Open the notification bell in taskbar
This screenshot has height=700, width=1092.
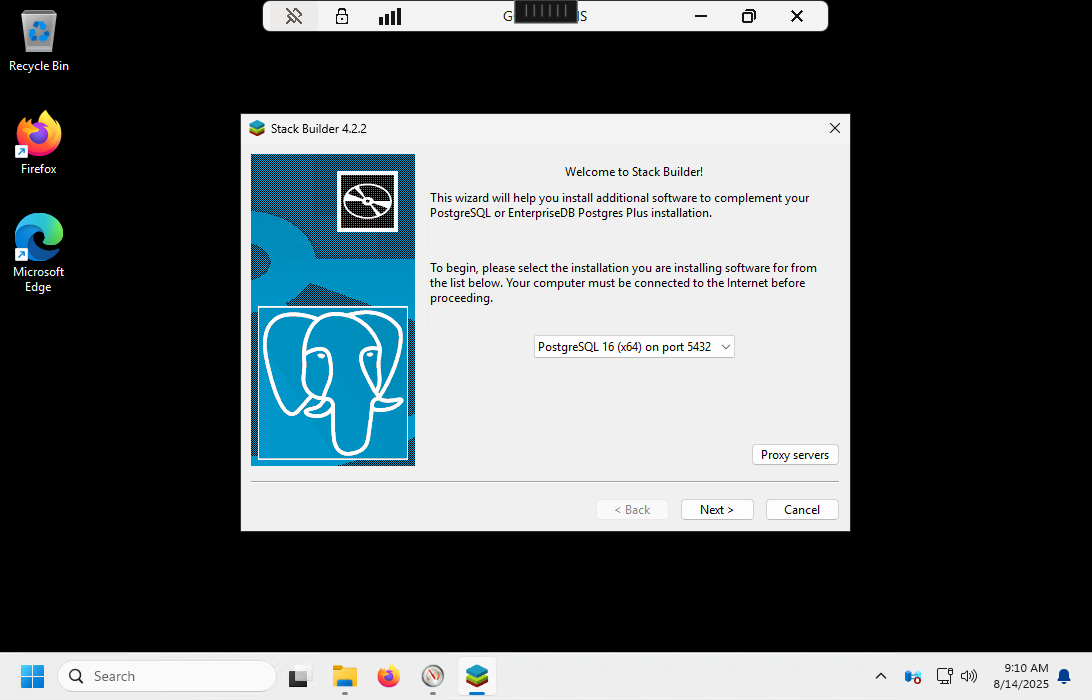click(x=1064, y=677)
